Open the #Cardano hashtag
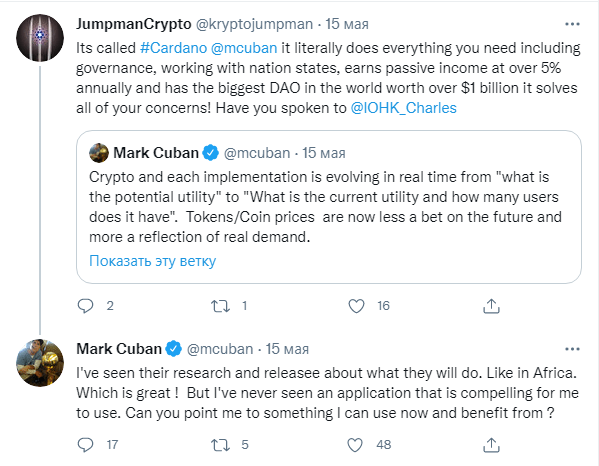The image size is (599, 466). 173,48
